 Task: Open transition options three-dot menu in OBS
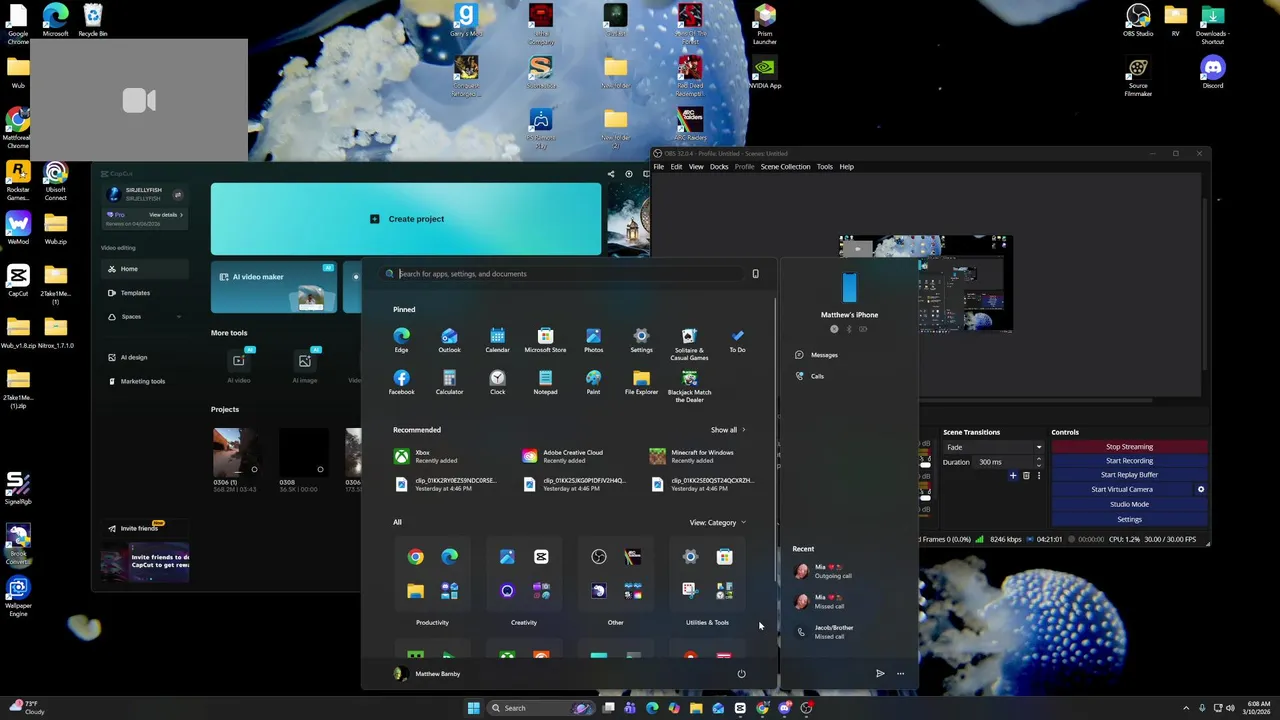(1039, 476)
